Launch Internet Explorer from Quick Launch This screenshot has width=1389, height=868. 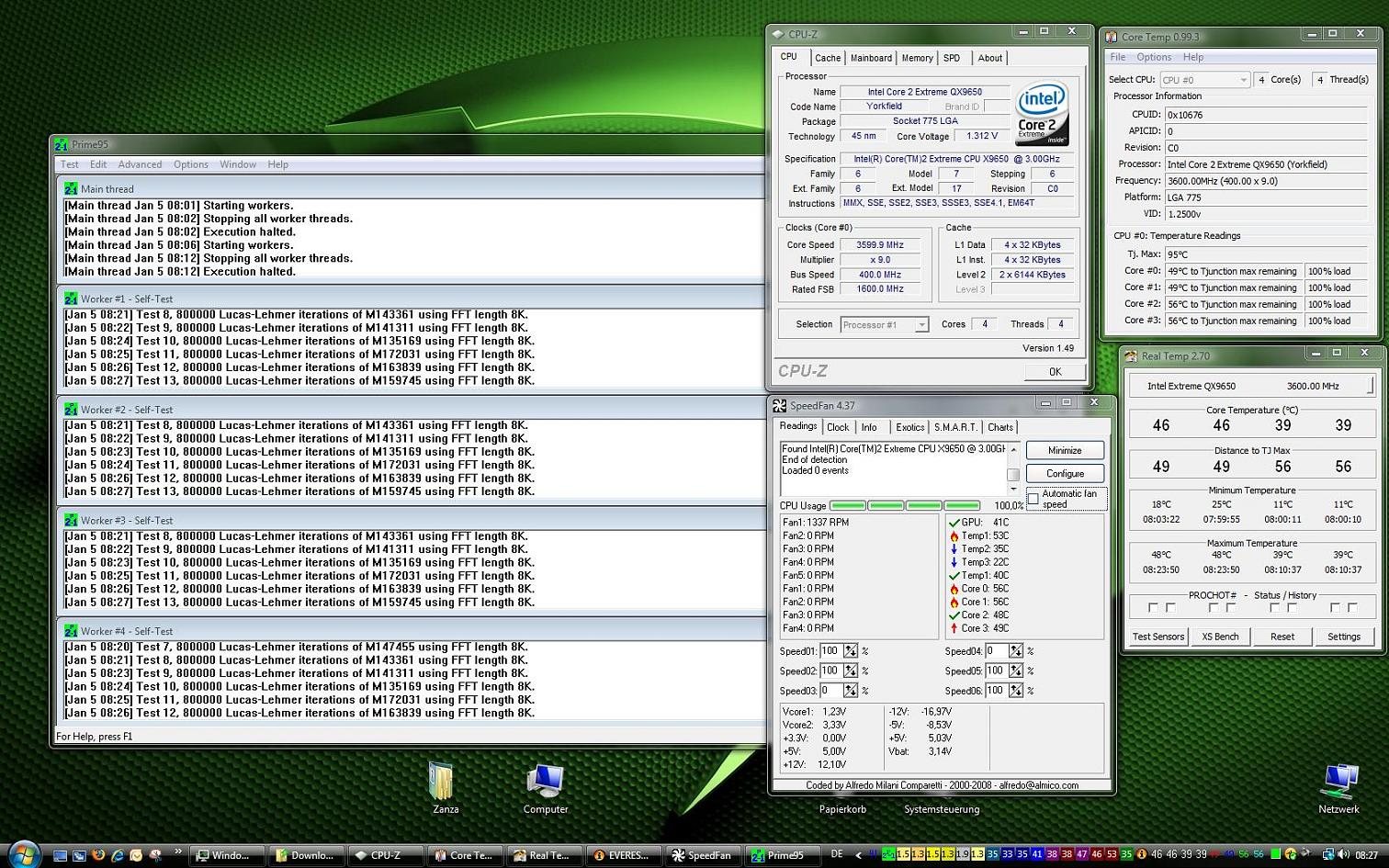coord(118,855)
